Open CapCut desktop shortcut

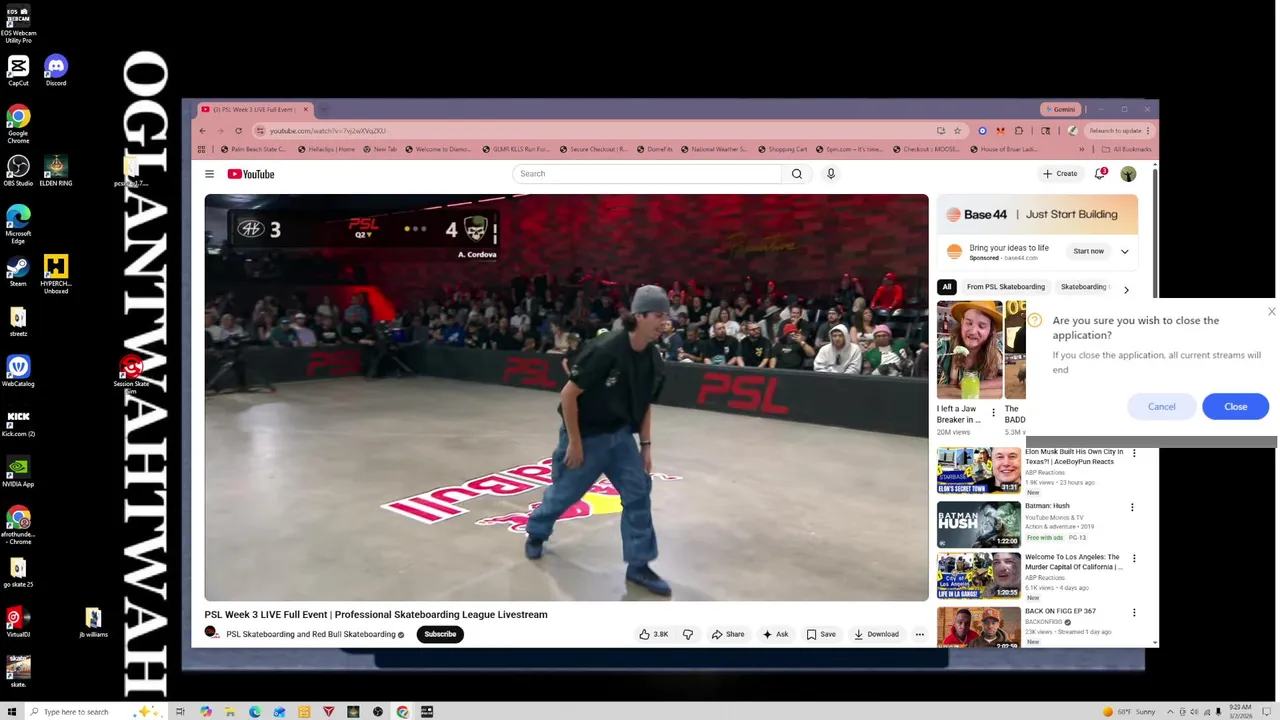[18, 71]
